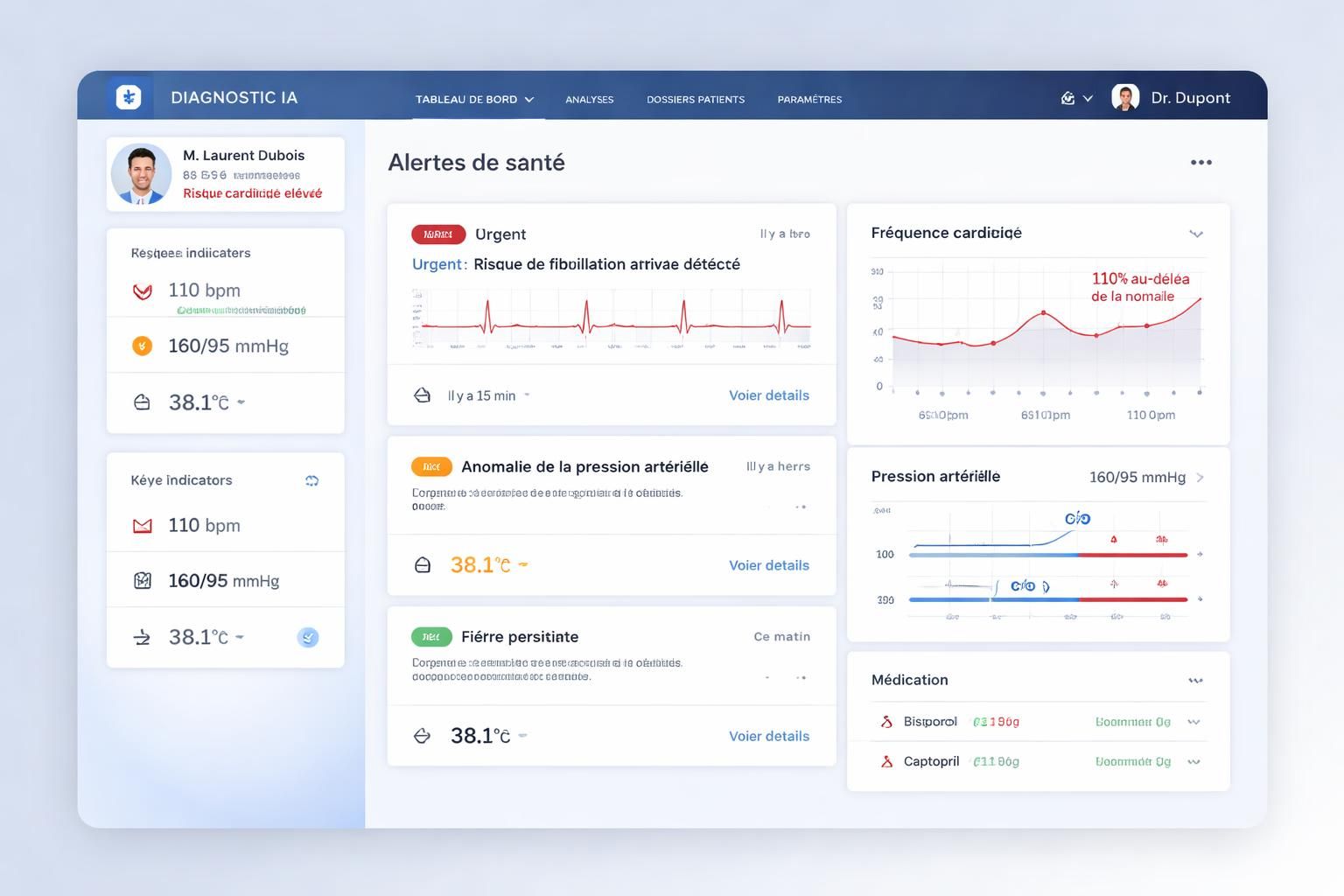Click the Diagnostic IA logo icon
Image resolution: width=1344 pixels, height=896 pixels.
pos(129,97)
